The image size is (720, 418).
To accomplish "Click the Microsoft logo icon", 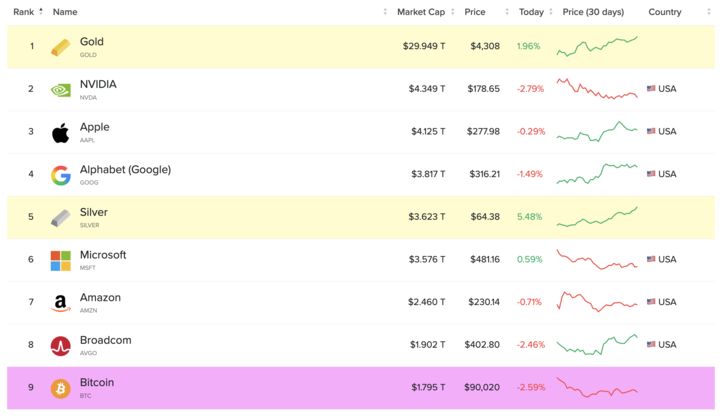I will 61,260.
